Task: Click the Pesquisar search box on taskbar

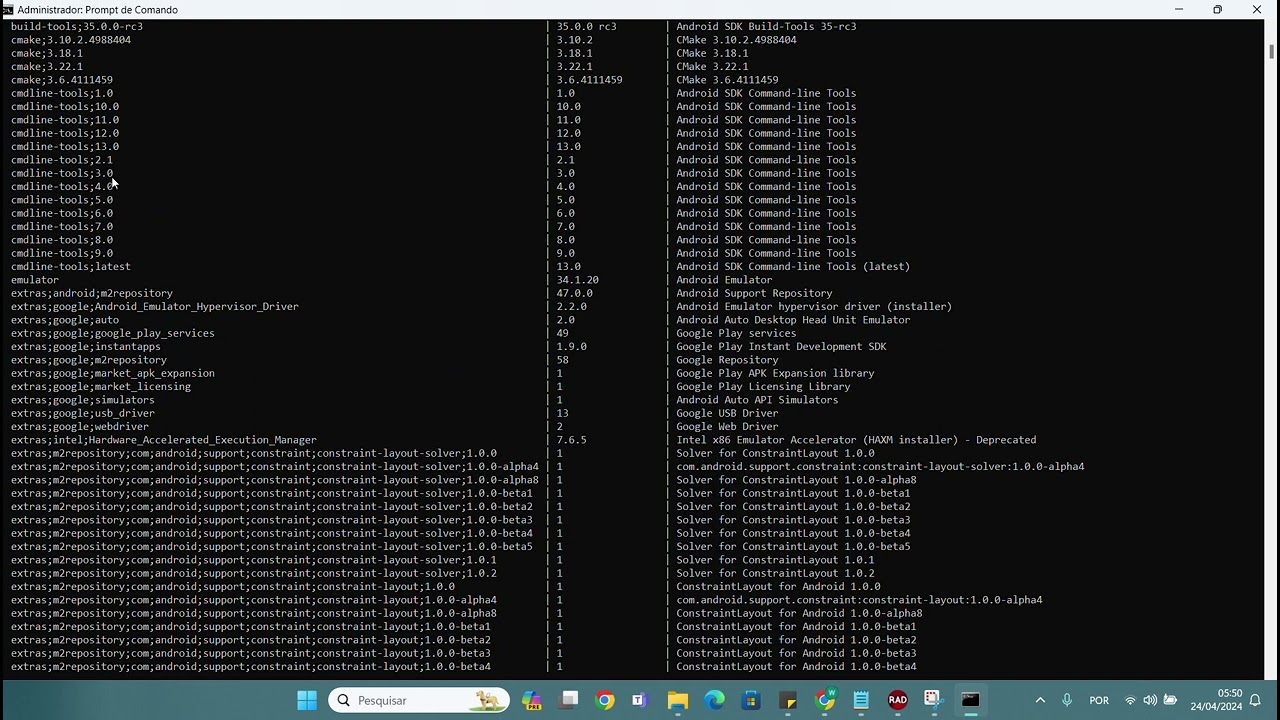Action: 418,700
